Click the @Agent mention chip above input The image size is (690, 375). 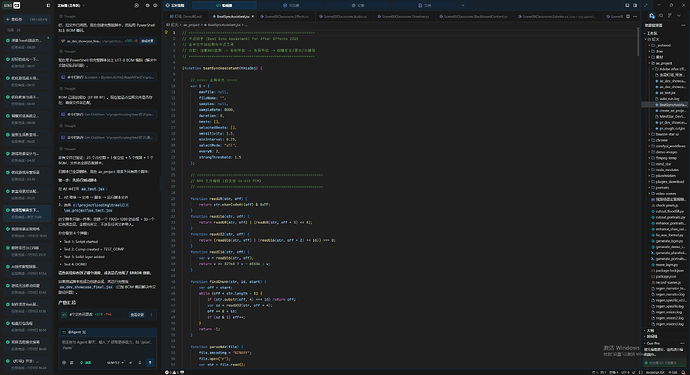74,332
